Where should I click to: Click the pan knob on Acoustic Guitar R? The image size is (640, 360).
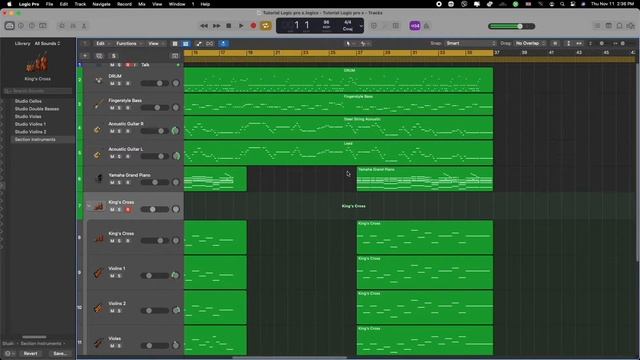(176, 131)
